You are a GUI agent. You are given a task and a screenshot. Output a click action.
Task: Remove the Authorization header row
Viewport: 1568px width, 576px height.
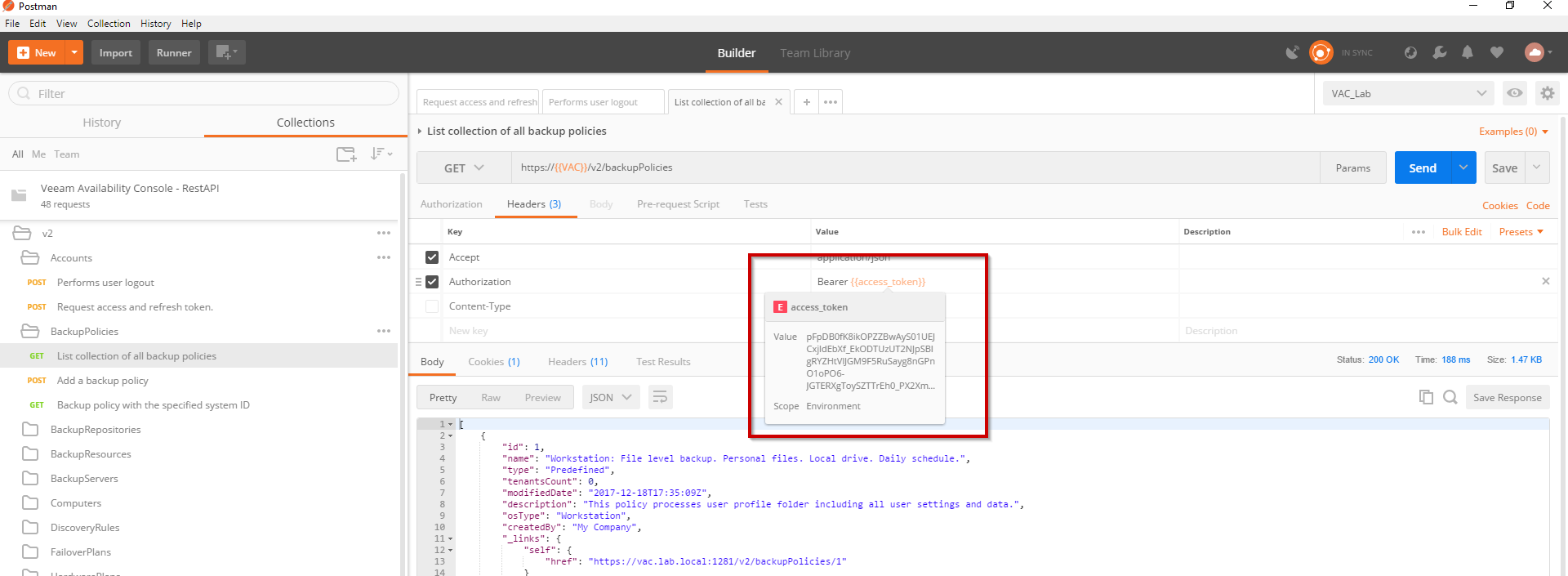[1545, 281]
